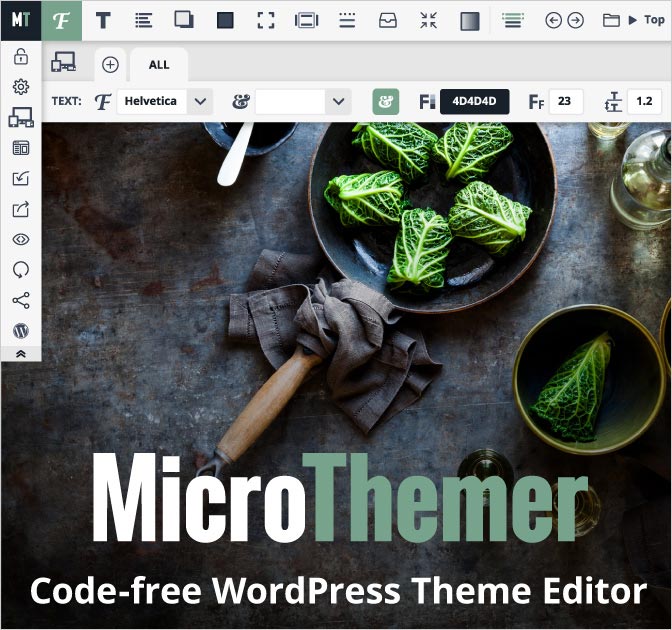Image resolution: width=672 pixels, height=630 pixels.
Task: Add a new media query tab
Action: (110, 65)
